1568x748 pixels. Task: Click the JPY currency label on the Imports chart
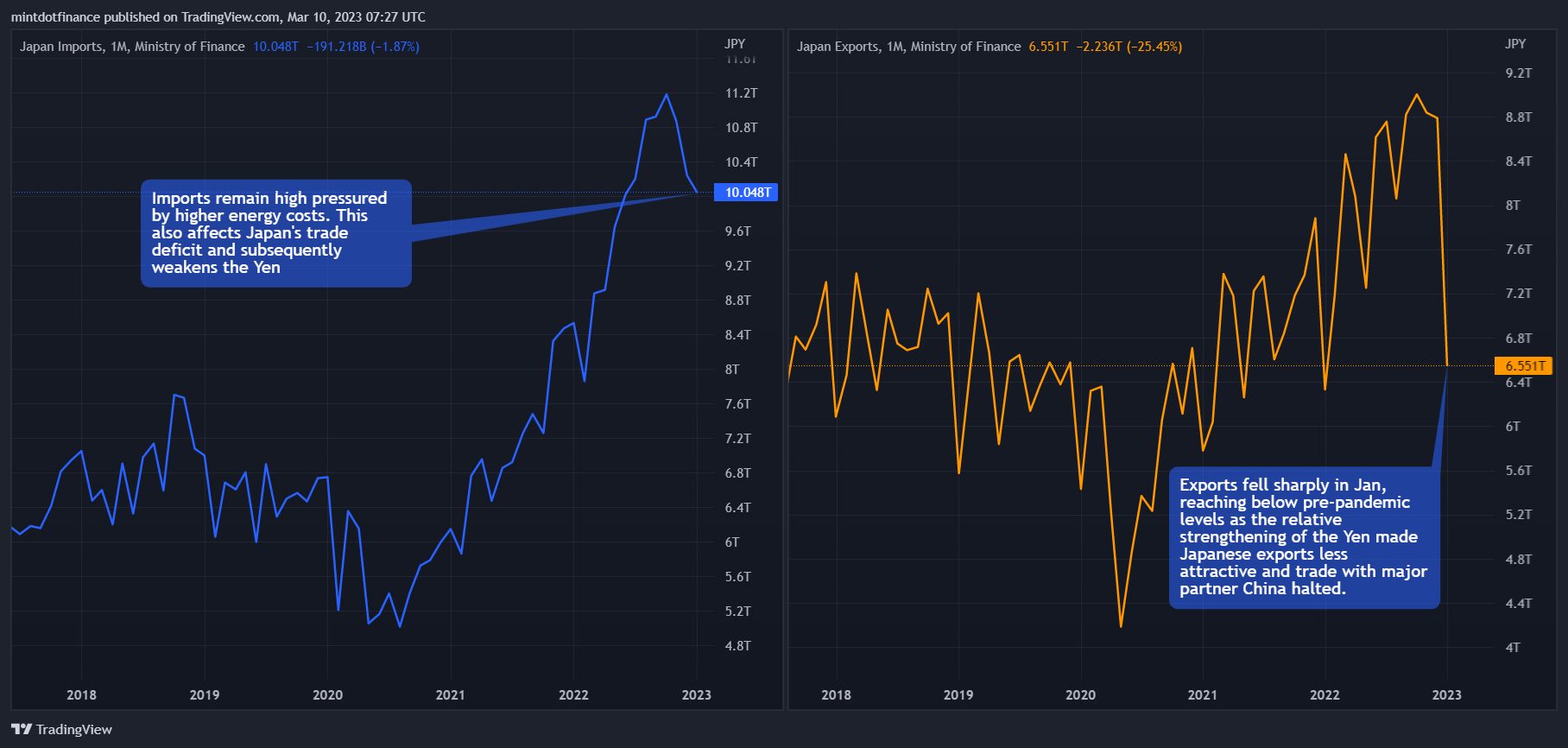click(735, 43)
